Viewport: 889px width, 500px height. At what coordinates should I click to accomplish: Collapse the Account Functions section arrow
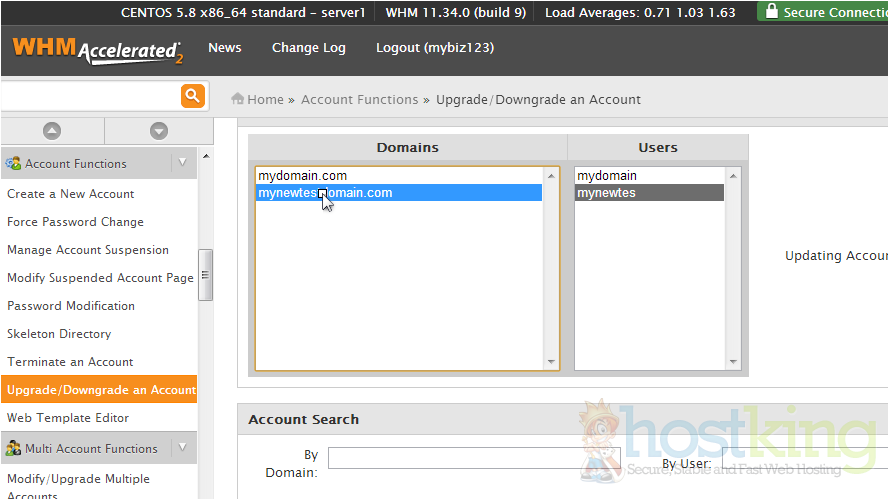click(x=182, y=162)
